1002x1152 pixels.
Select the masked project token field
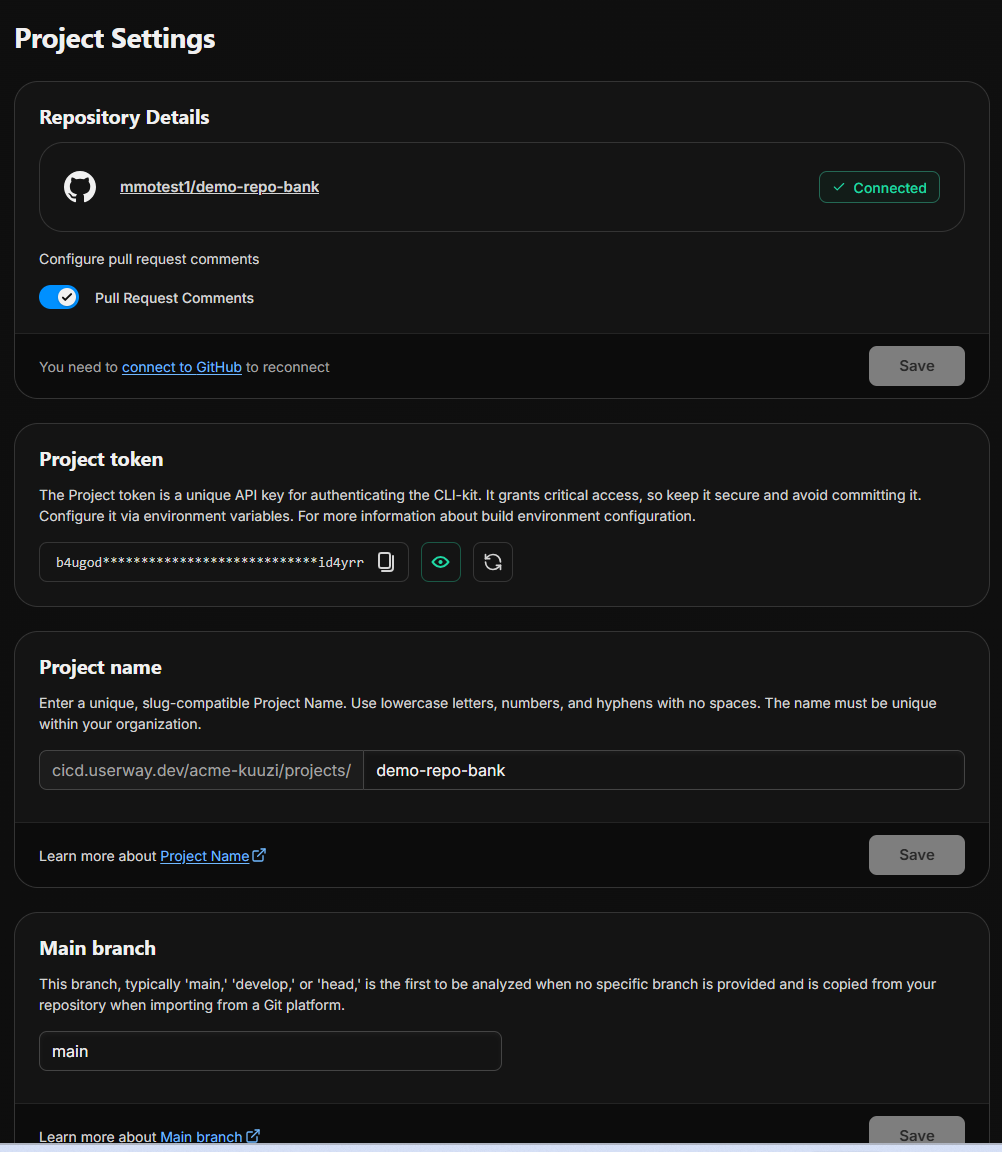coord(210,562)
